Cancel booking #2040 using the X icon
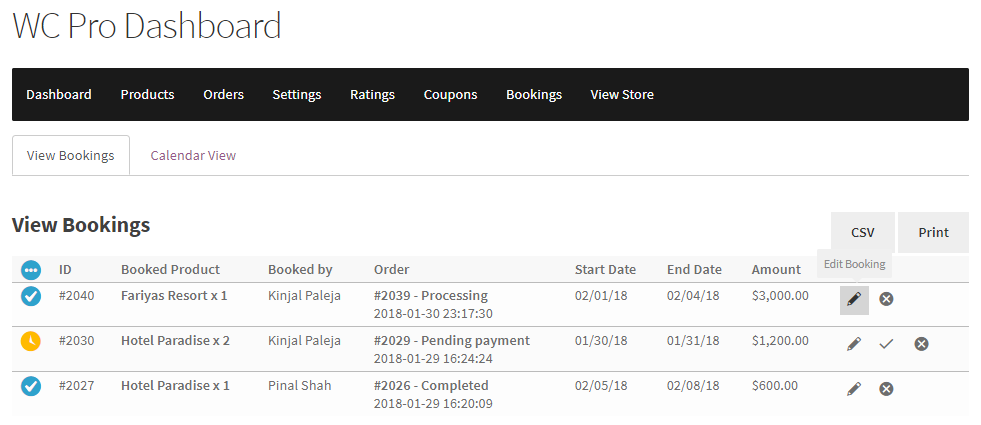 click(x=886, y=299)
